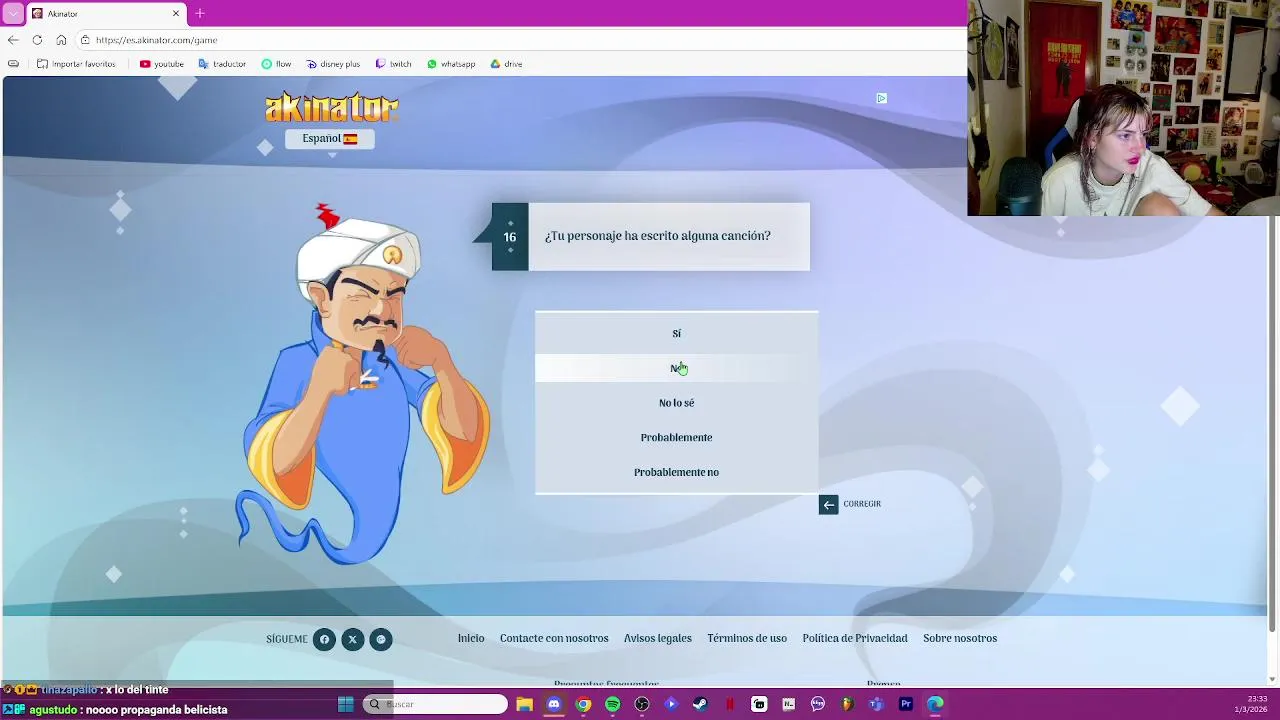Image resolution: width=1280 pixels, height=720 pixels.
Task: Open the Importar favoritos bookmark
Action: pos(76,64)
